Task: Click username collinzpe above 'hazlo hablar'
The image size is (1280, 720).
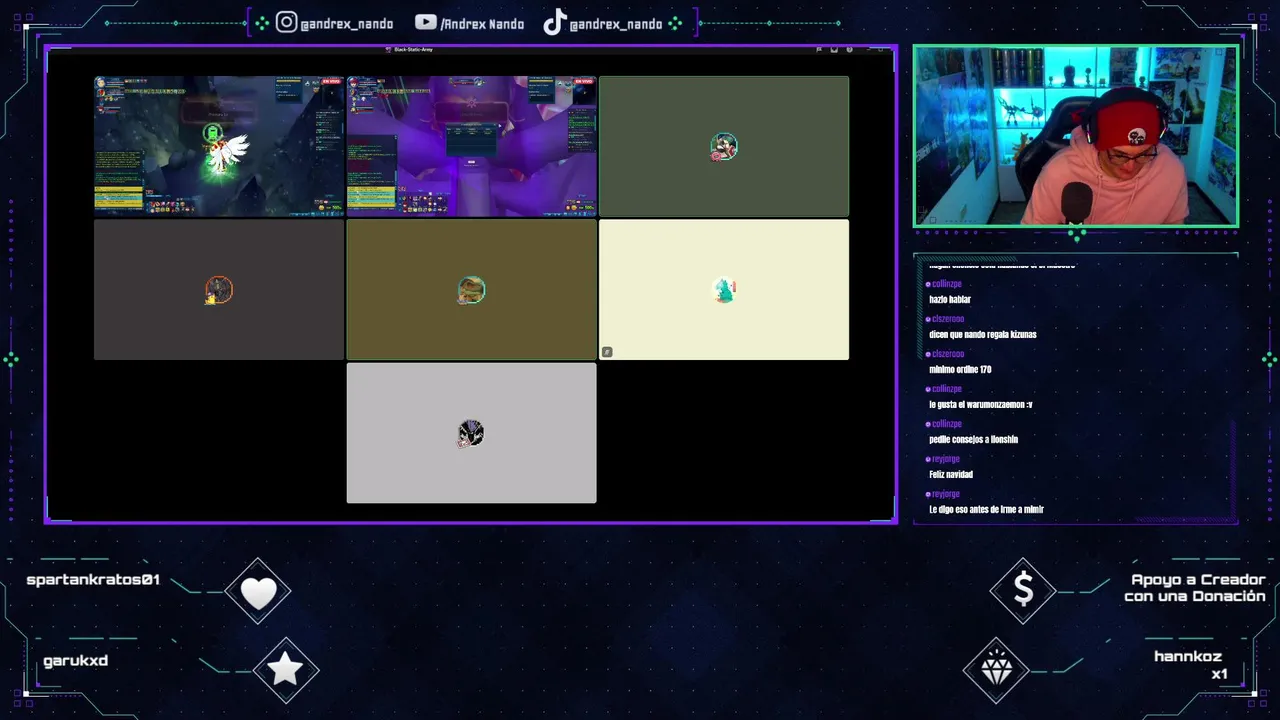Action: (x=946, y=284)
